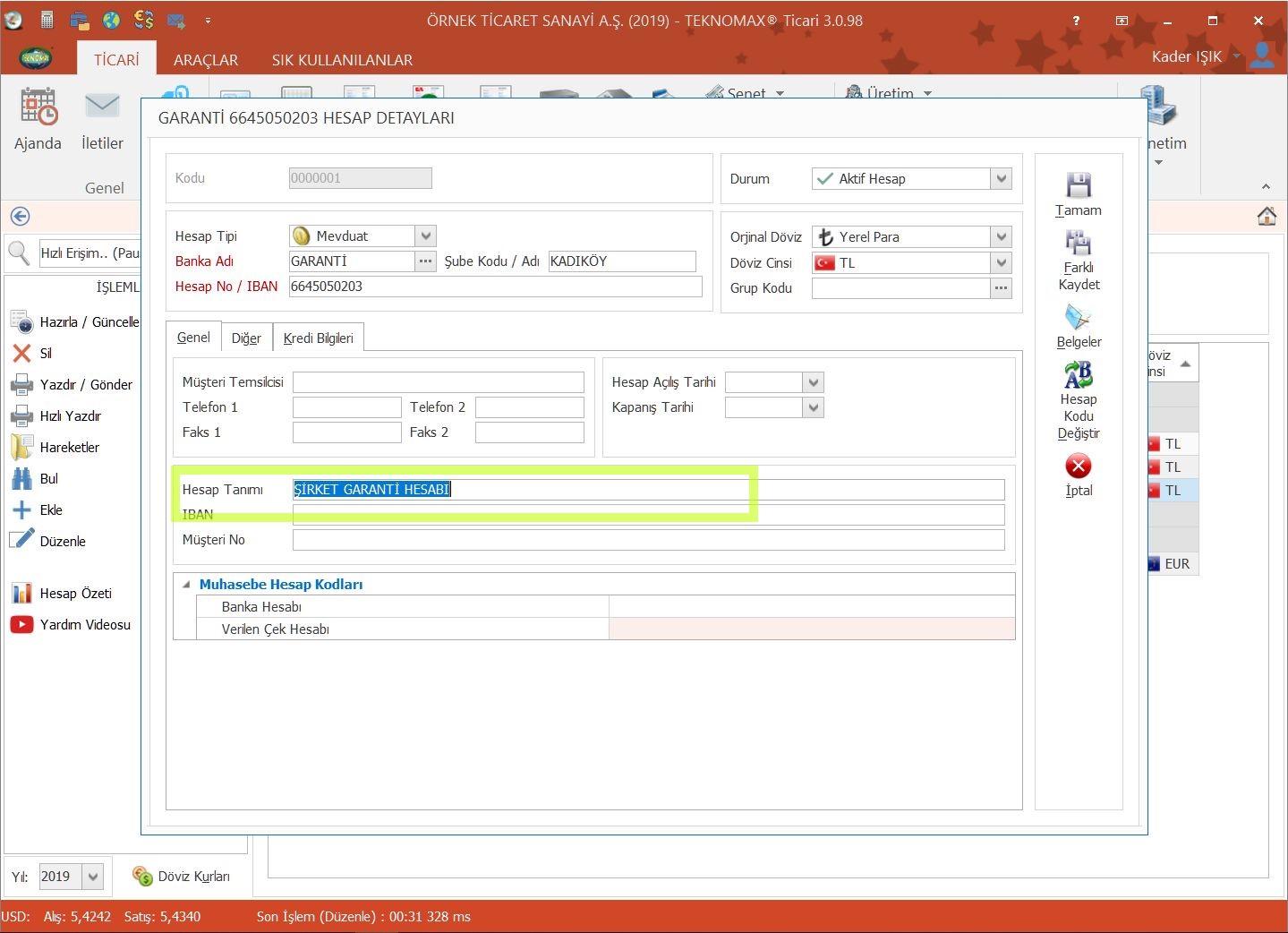Viewport: 1288px width, 933px height.
Task: Click the globe icon in title bar
Action: point(111,19)
